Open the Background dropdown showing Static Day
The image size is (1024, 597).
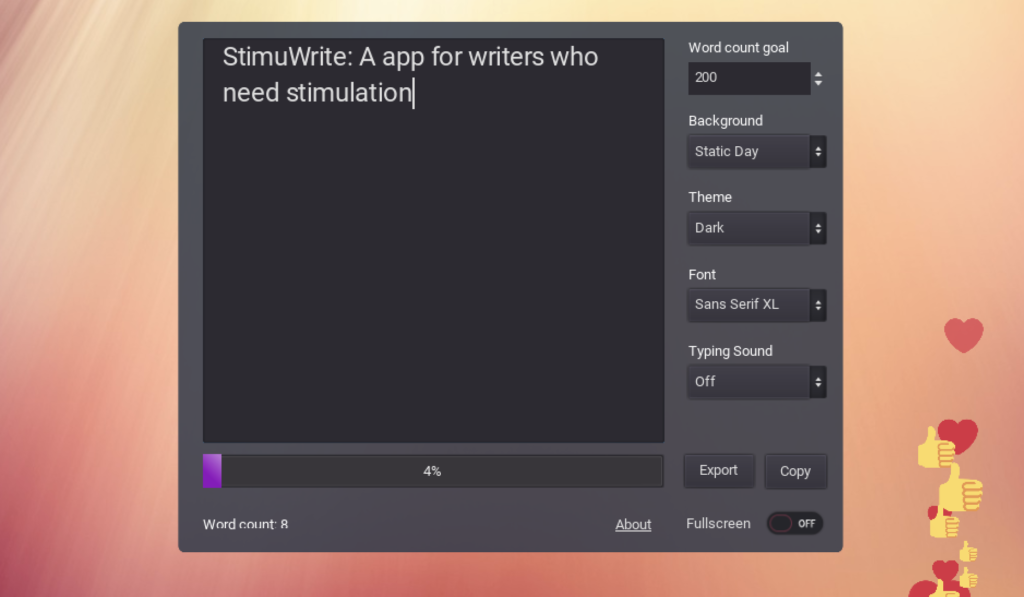(757, 152)
